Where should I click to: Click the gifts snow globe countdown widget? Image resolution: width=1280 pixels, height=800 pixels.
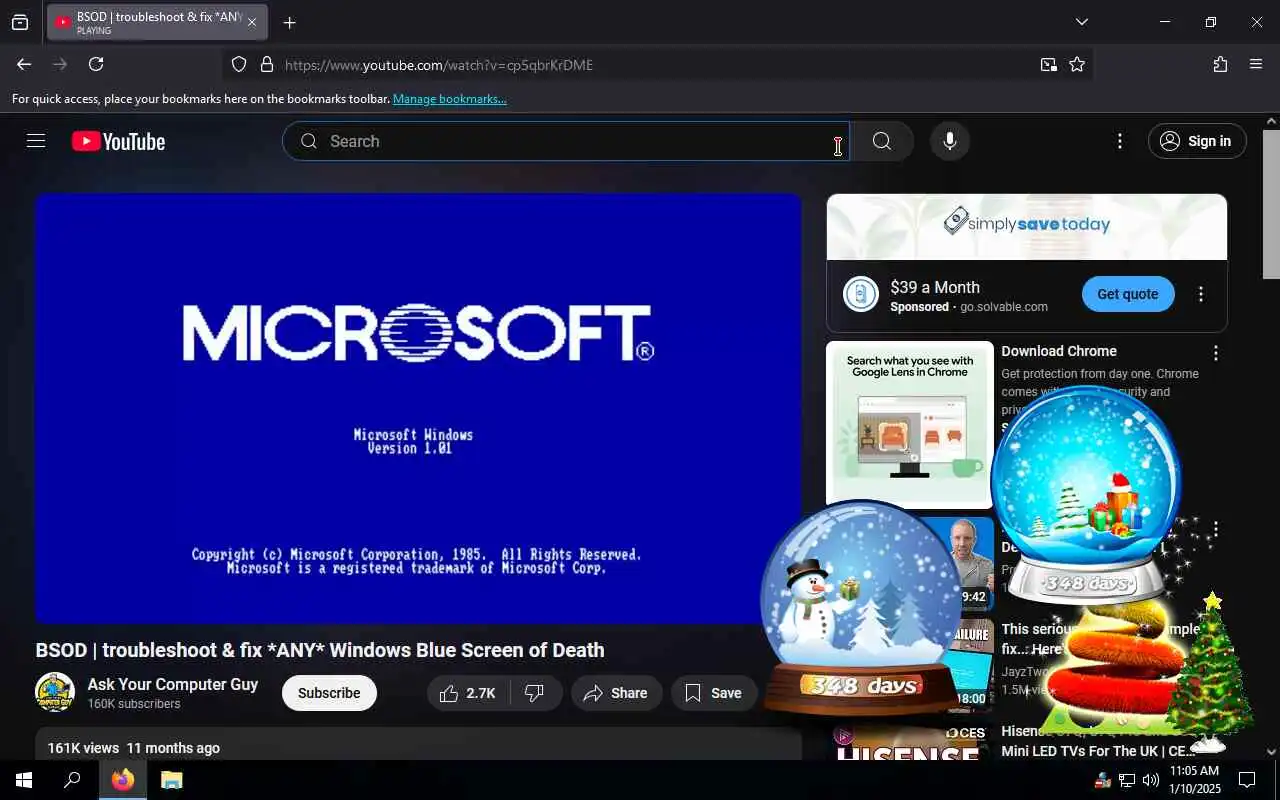coord(1086,494)
